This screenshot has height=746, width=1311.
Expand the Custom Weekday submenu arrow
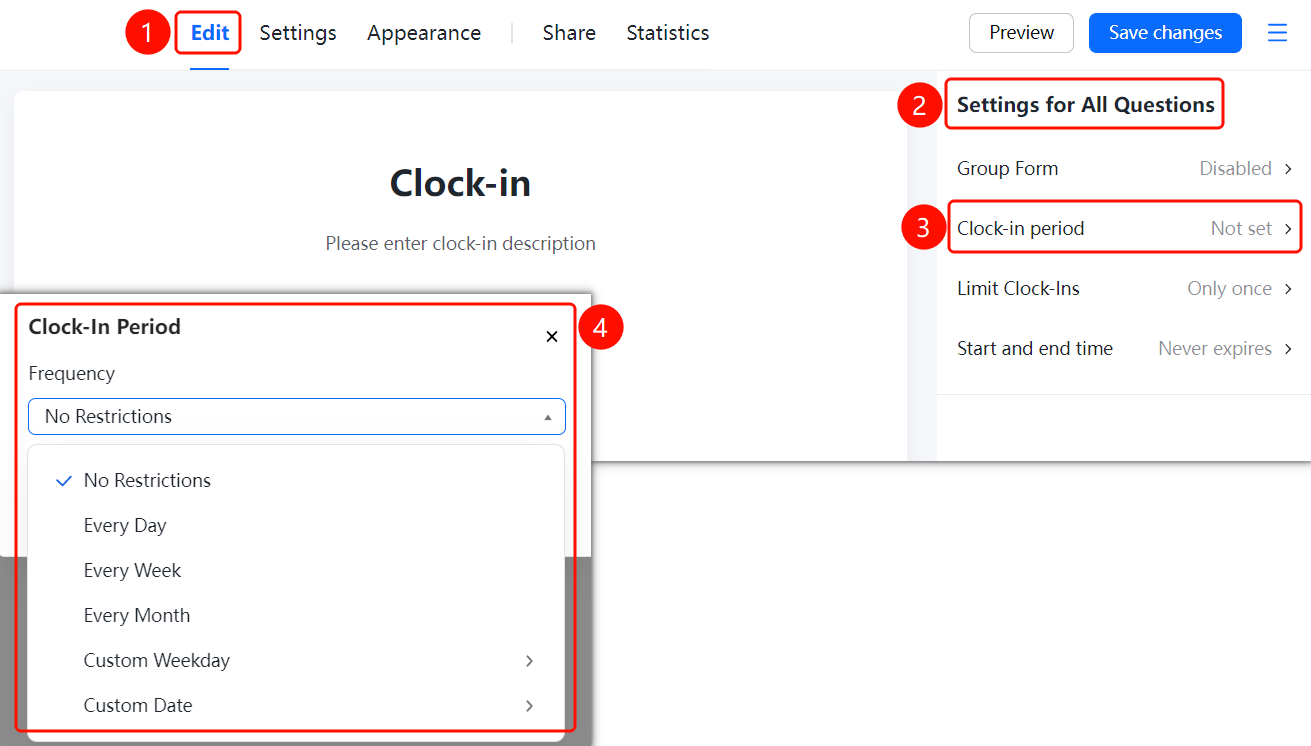coord(529,661)
